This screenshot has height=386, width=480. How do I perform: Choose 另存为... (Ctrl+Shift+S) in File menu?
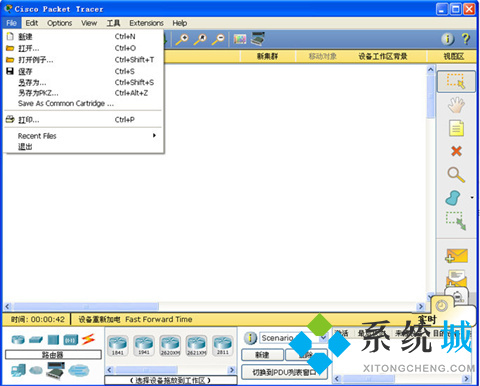[x=83, y=82]
